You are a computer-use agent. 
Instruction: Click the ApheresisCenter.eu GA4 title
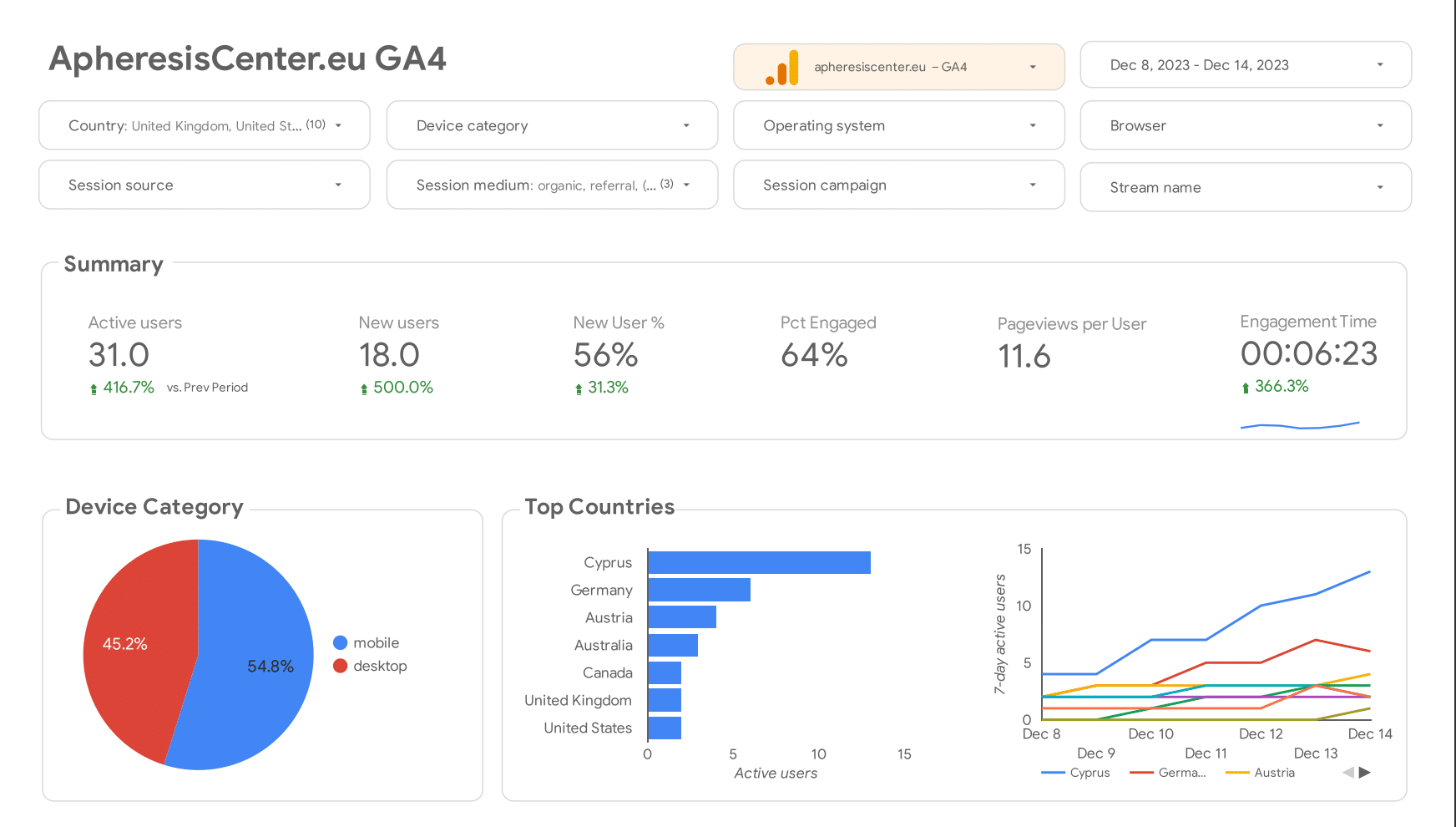pos(248,58)
